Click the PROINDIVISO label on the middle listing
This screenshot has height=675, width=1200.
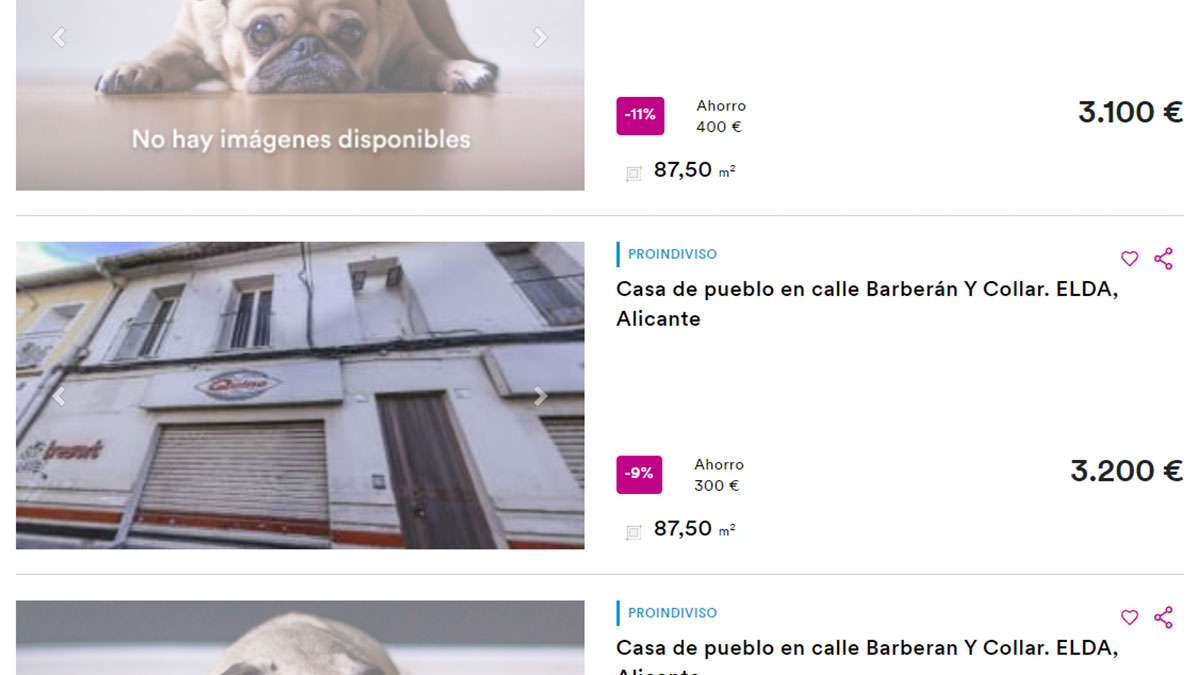(x=672, y=254)
